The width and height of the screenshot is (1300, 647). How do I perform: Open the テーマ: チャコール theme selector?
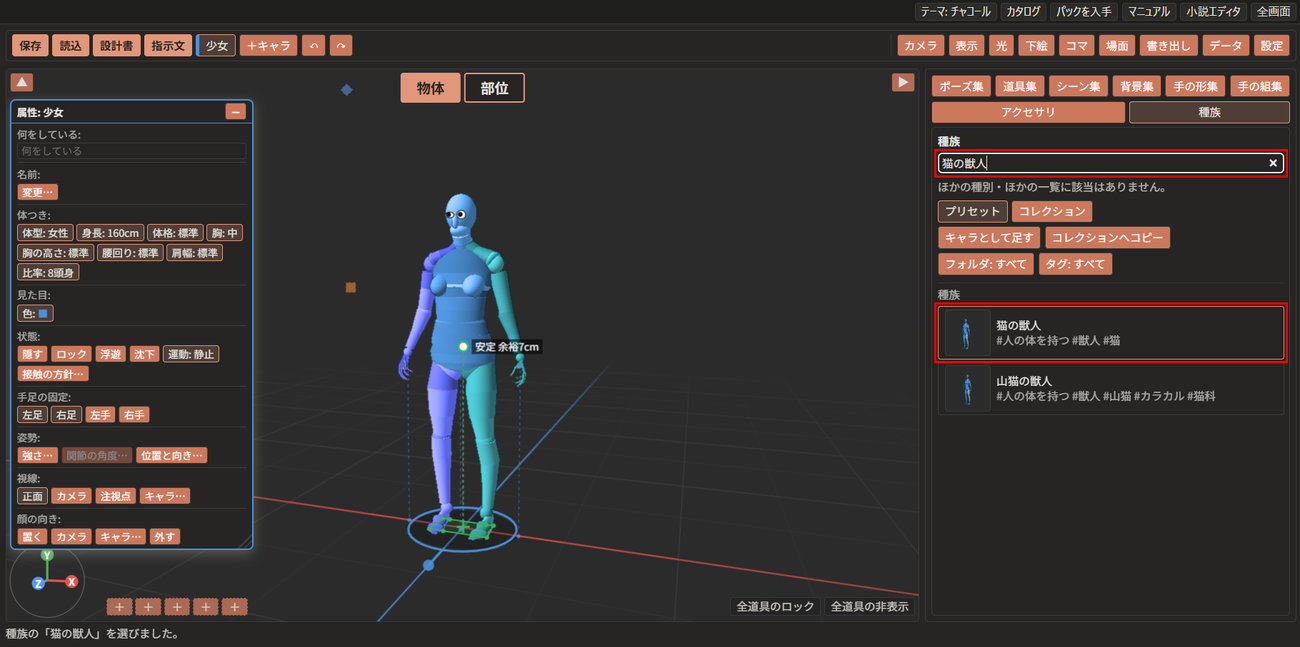pyautogui.click(x=955, y=12)
